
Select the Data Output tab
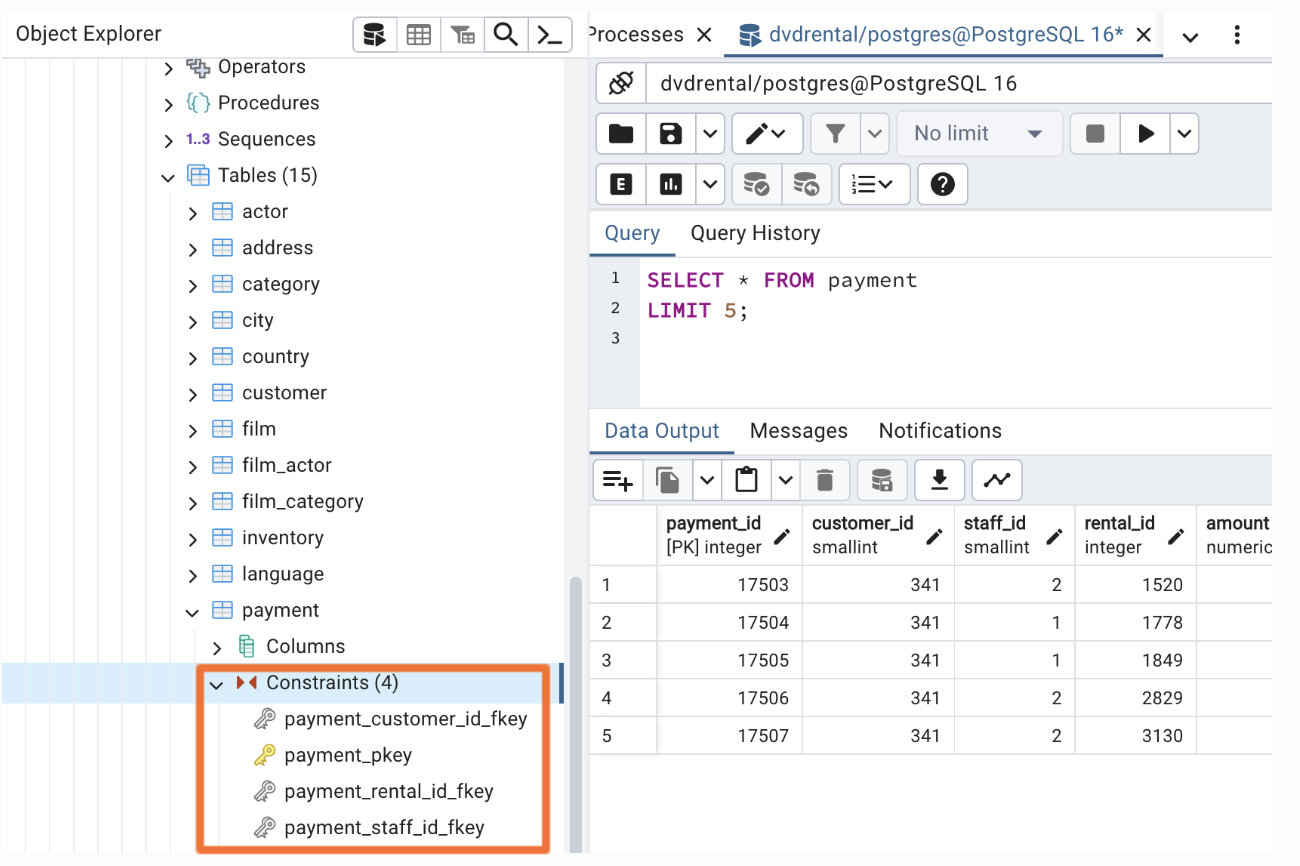coord(662,431)
